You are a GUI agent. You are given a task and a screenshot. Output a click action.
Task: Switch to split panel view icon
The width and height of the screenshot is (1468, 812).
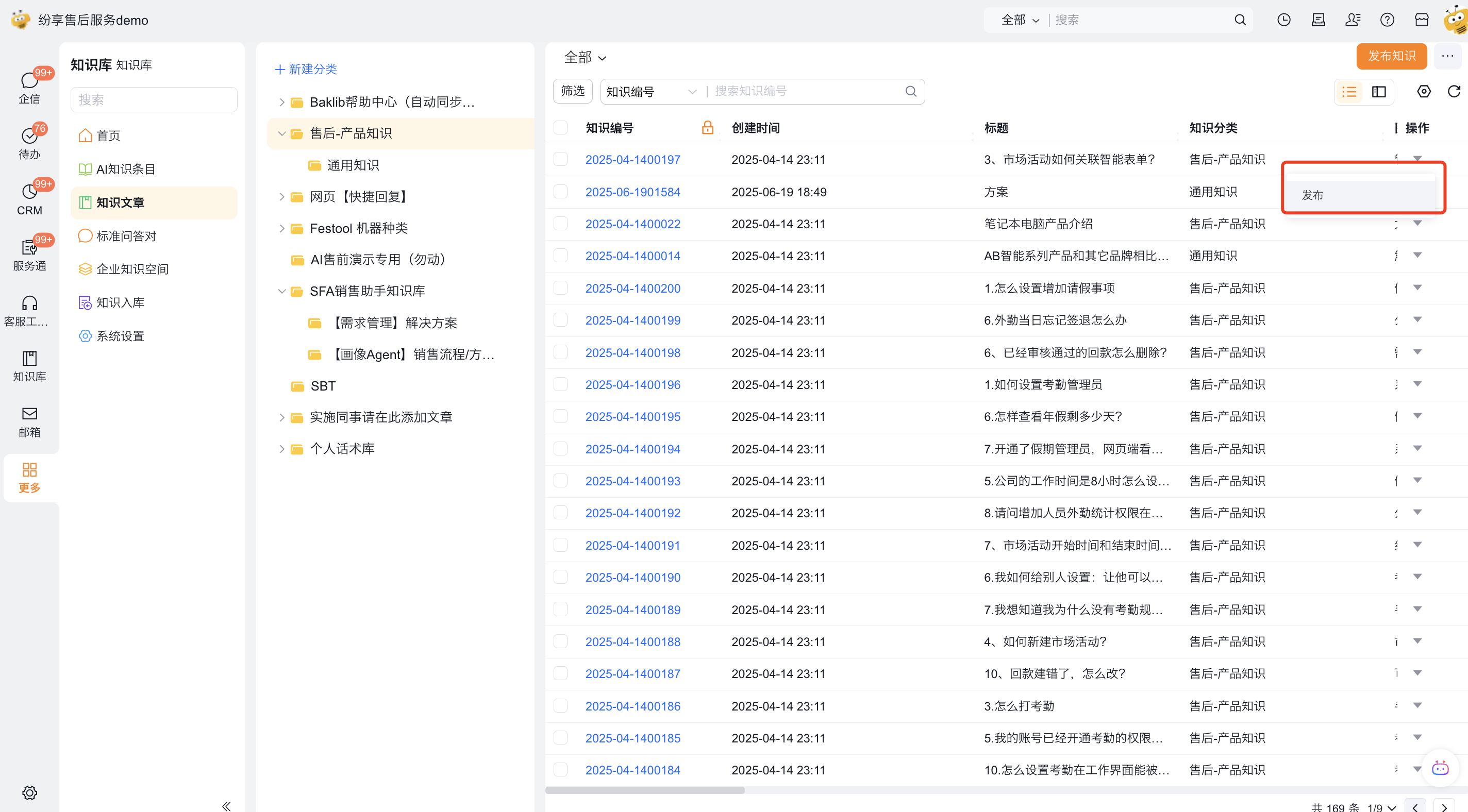click(1378, 92)
